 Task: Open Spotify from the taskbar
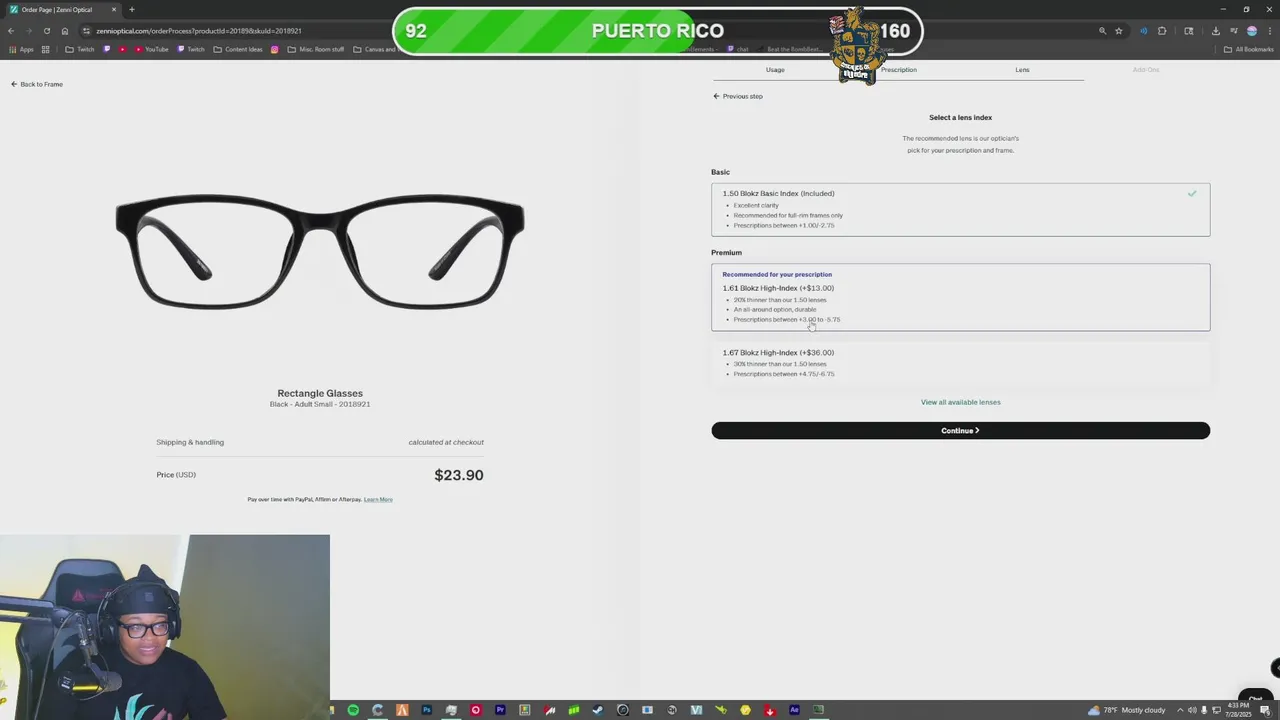pyautogui.click(x=353, y=710)
